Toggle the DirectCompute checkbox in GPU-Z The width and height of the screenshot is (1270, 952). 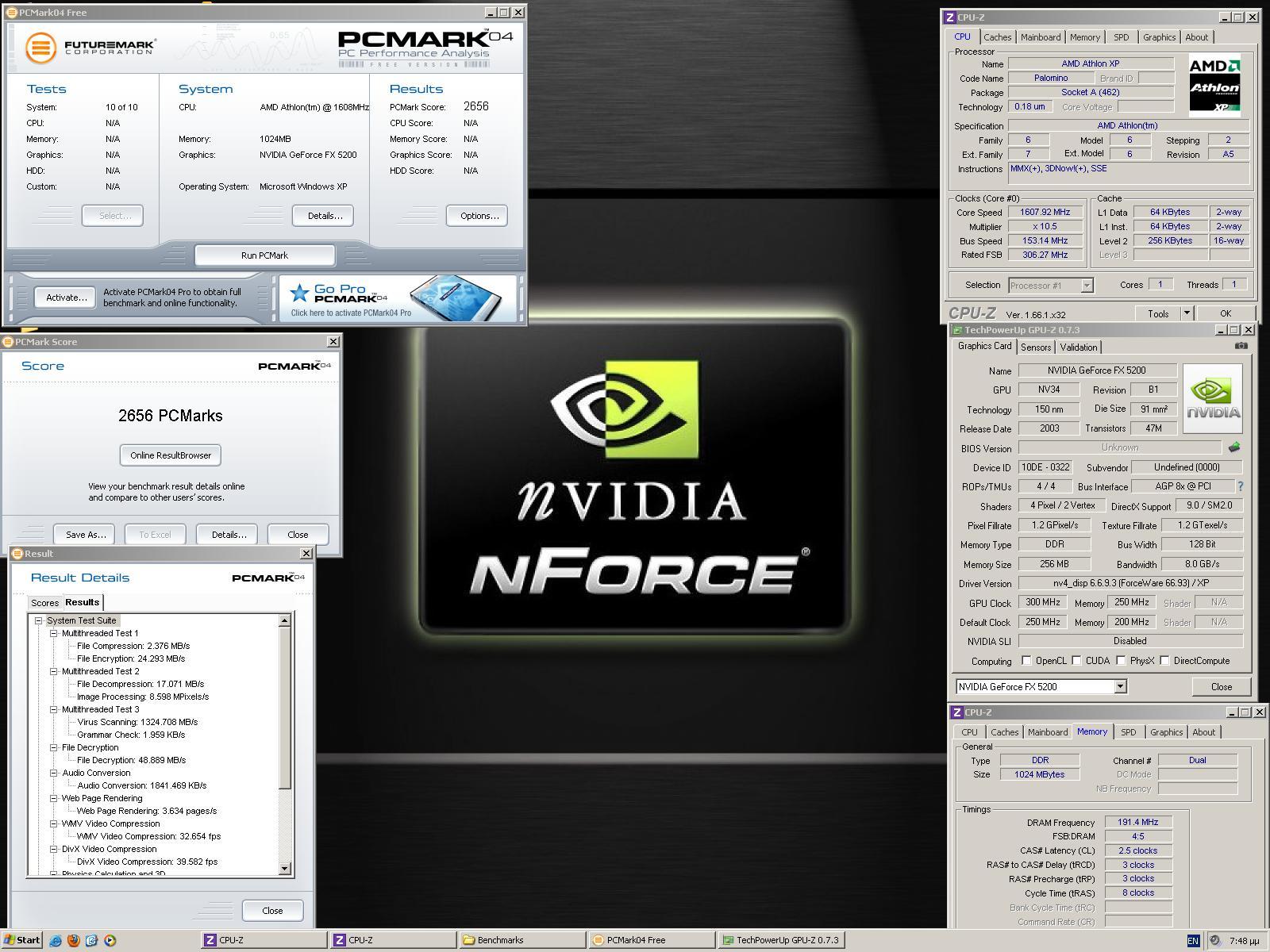point(1164,660)
